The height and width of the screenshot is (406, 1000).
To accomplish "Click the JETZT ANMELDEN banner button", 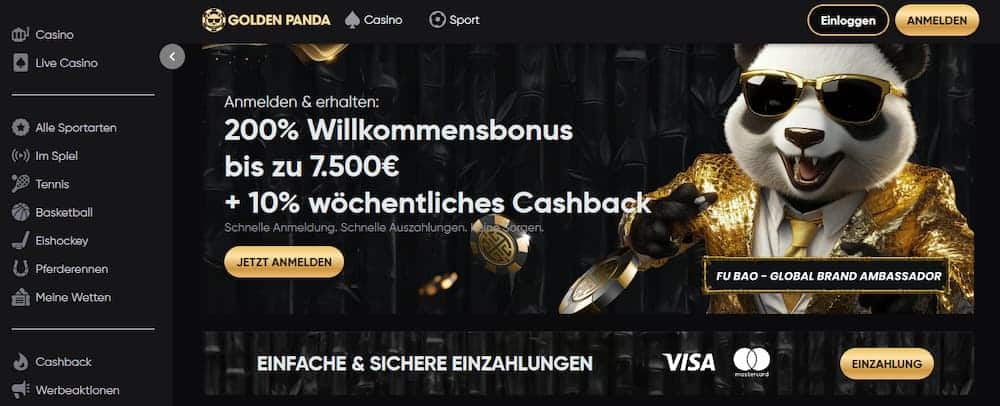I will tap(284, 262).
